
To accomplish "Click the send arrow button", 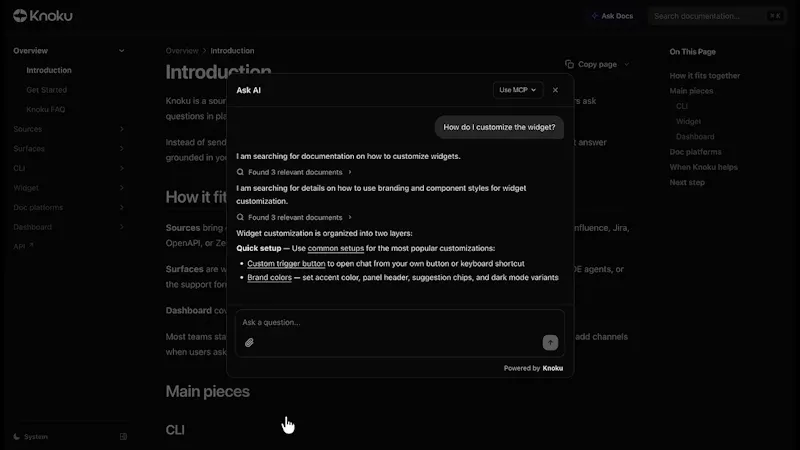I will click(x=550, y=342).
